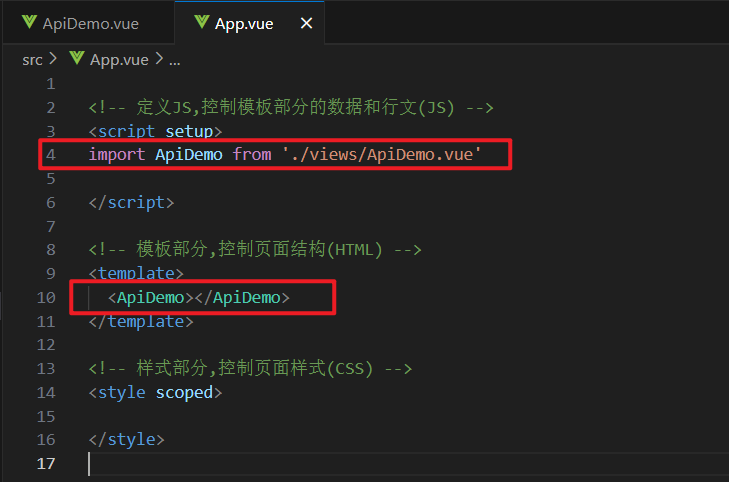Click the '<ApiDemo></ApiDemo>' component tag
Image resolution: width=729 pixels, height=482 pixels.
tap(199, 297)
